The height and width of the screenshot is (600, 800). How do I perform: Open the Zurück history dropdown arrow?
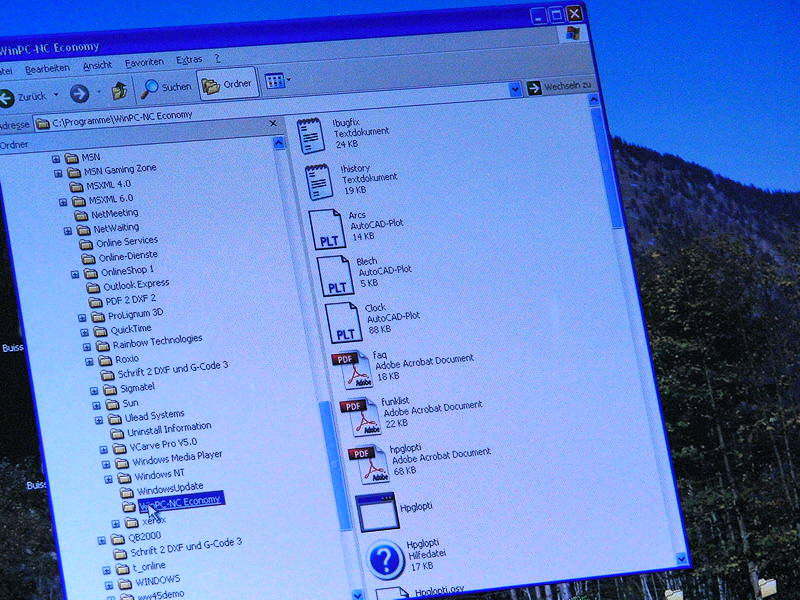click(x=56, y=95)
